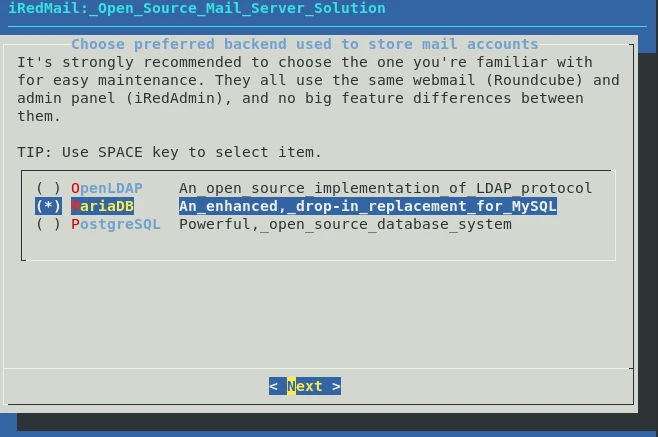
Task: Click the iRedMail Open Source Mail Server Solution title
Action: (197, 8)
